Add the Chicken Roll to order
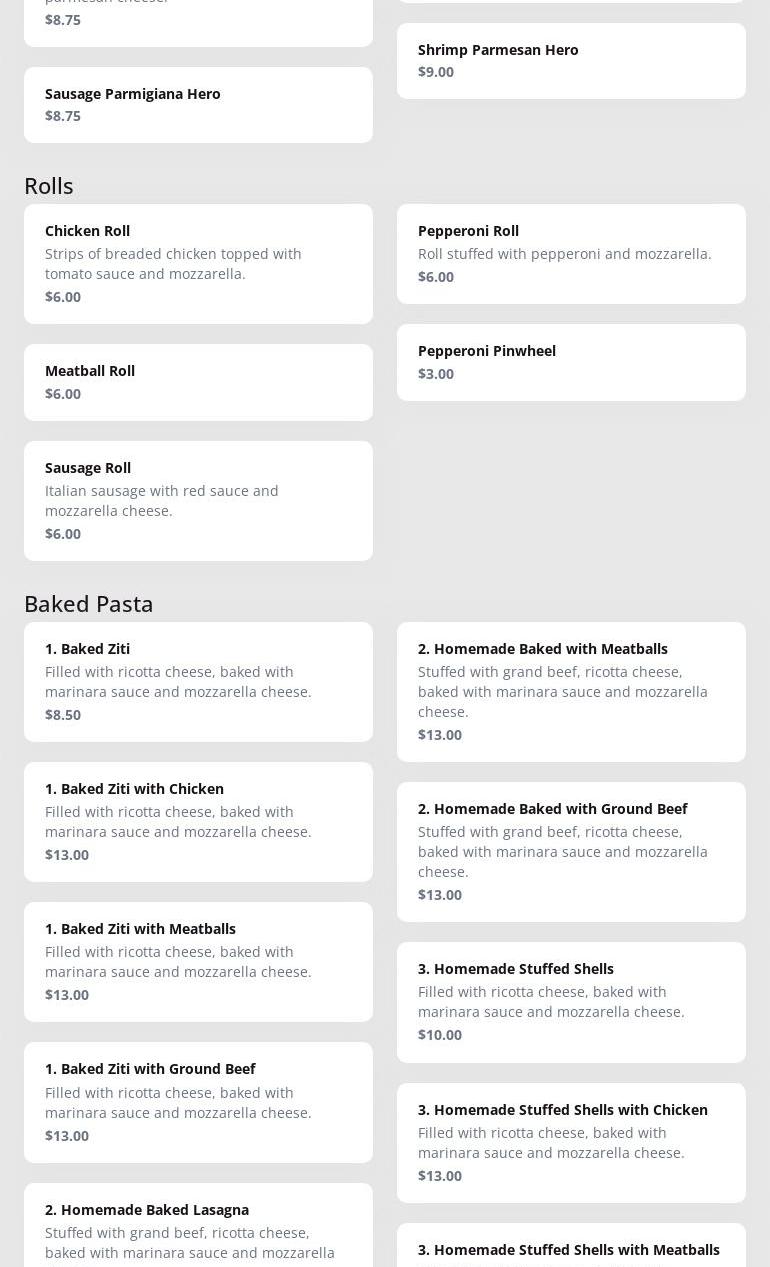Screen dimensions: 770x1267 (x=198, y=263)
